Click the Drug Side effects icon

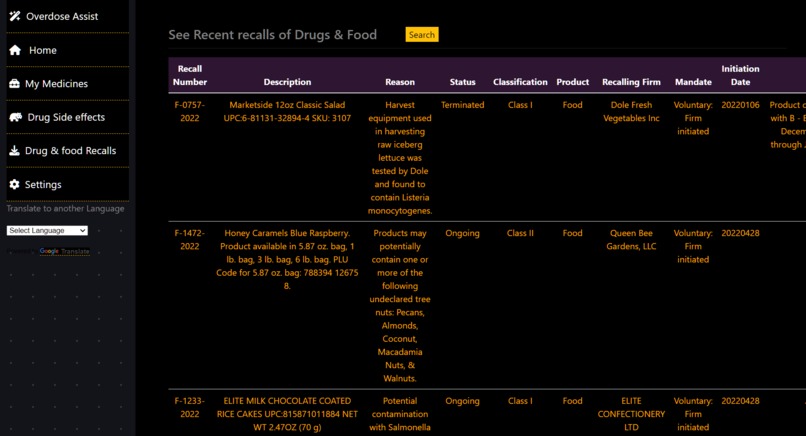click(x=15, y=117)
